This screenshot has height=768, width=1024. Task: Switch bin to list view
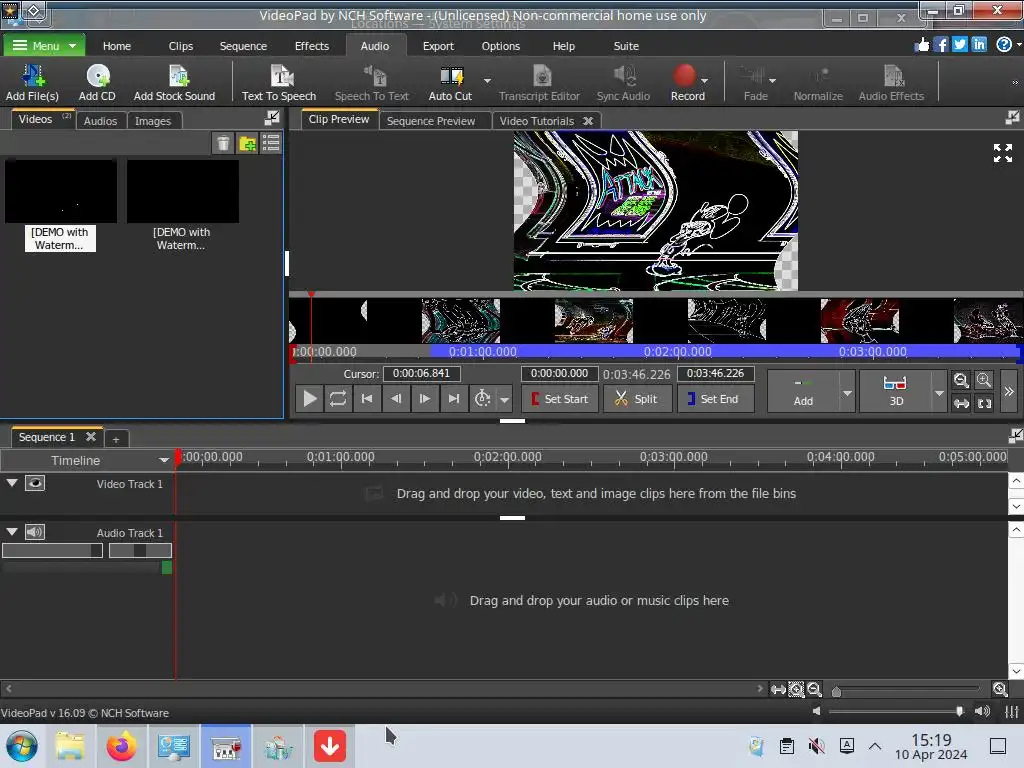pyautogui.click(x=271, y=143)
